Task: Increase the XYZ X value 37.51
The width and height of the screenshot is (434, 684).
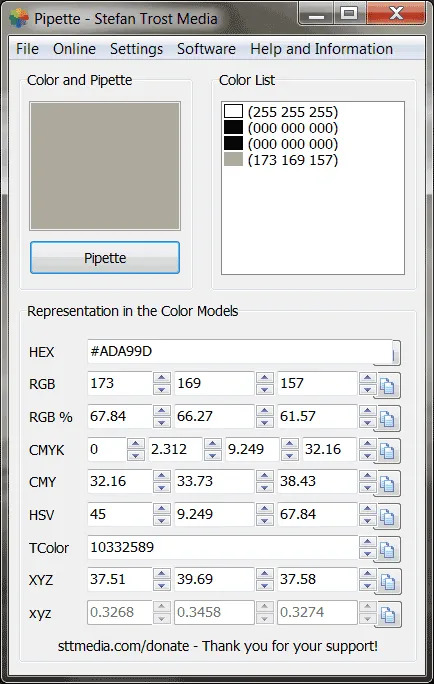Action: pyautogui.click(x=162, y=575)
